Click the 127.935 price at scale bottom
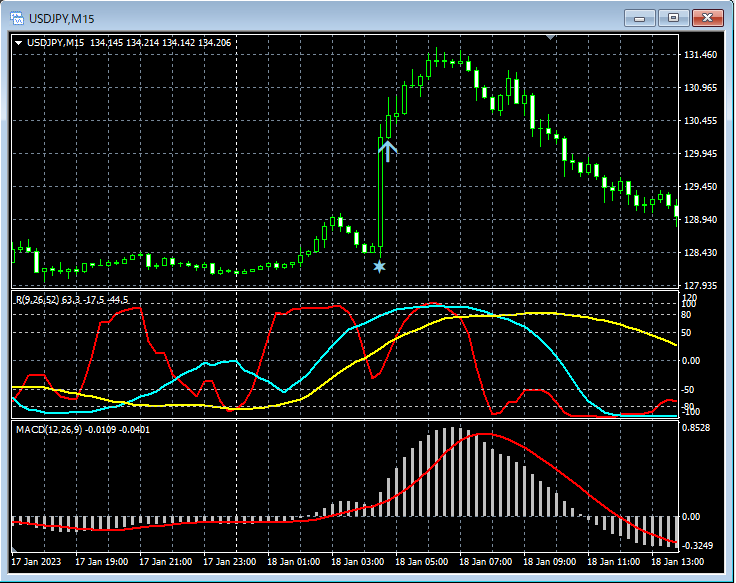 (699, 285)
